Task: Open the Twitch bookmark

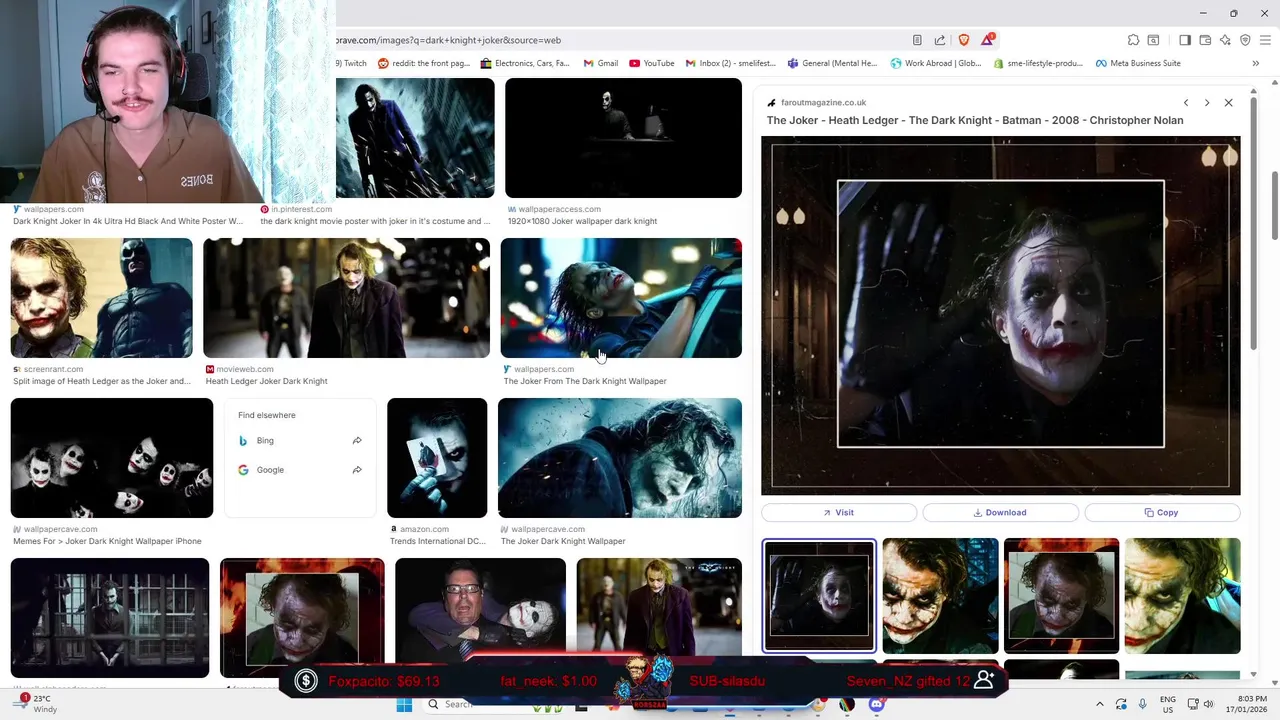Action: 352,63
